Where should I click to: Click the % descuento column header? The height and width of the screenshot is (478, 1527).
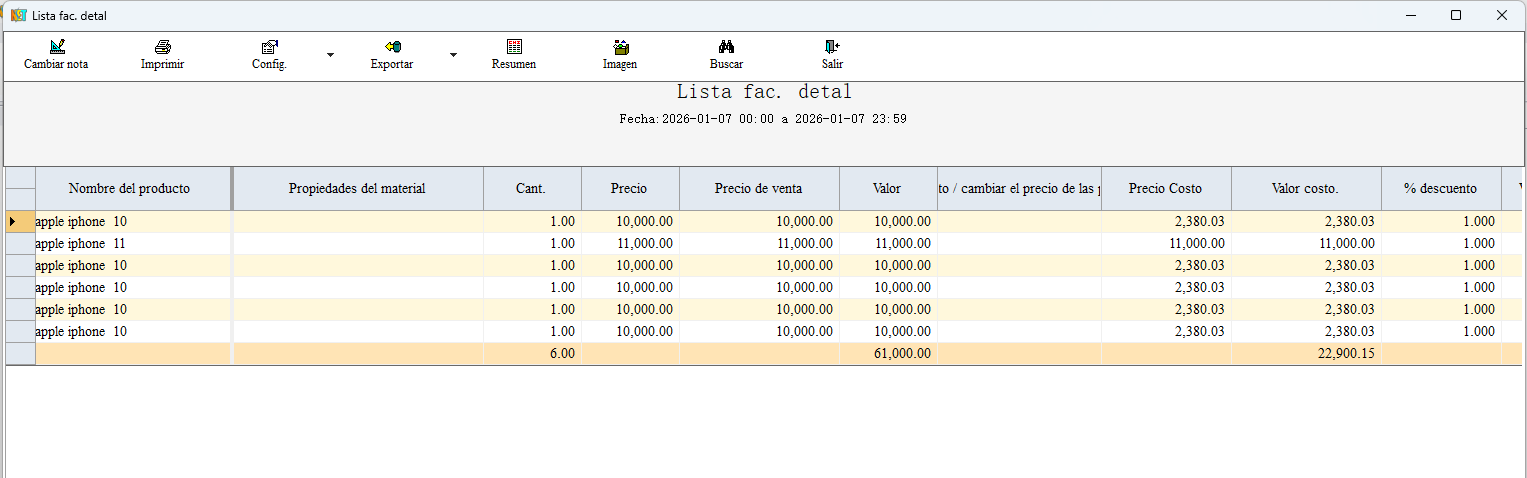[x=1440, y=189]
